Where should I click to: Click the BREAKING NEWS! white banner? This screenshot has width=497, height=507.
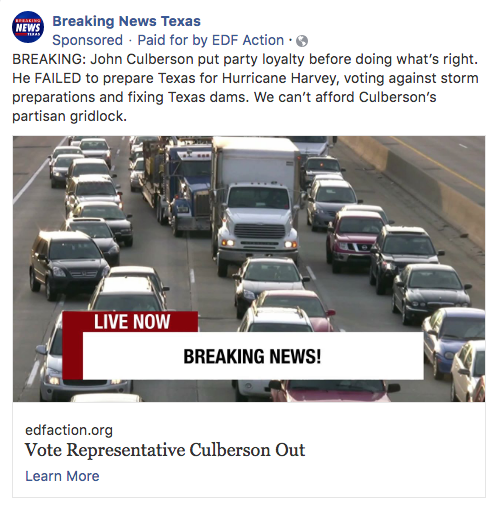[253, 356]
